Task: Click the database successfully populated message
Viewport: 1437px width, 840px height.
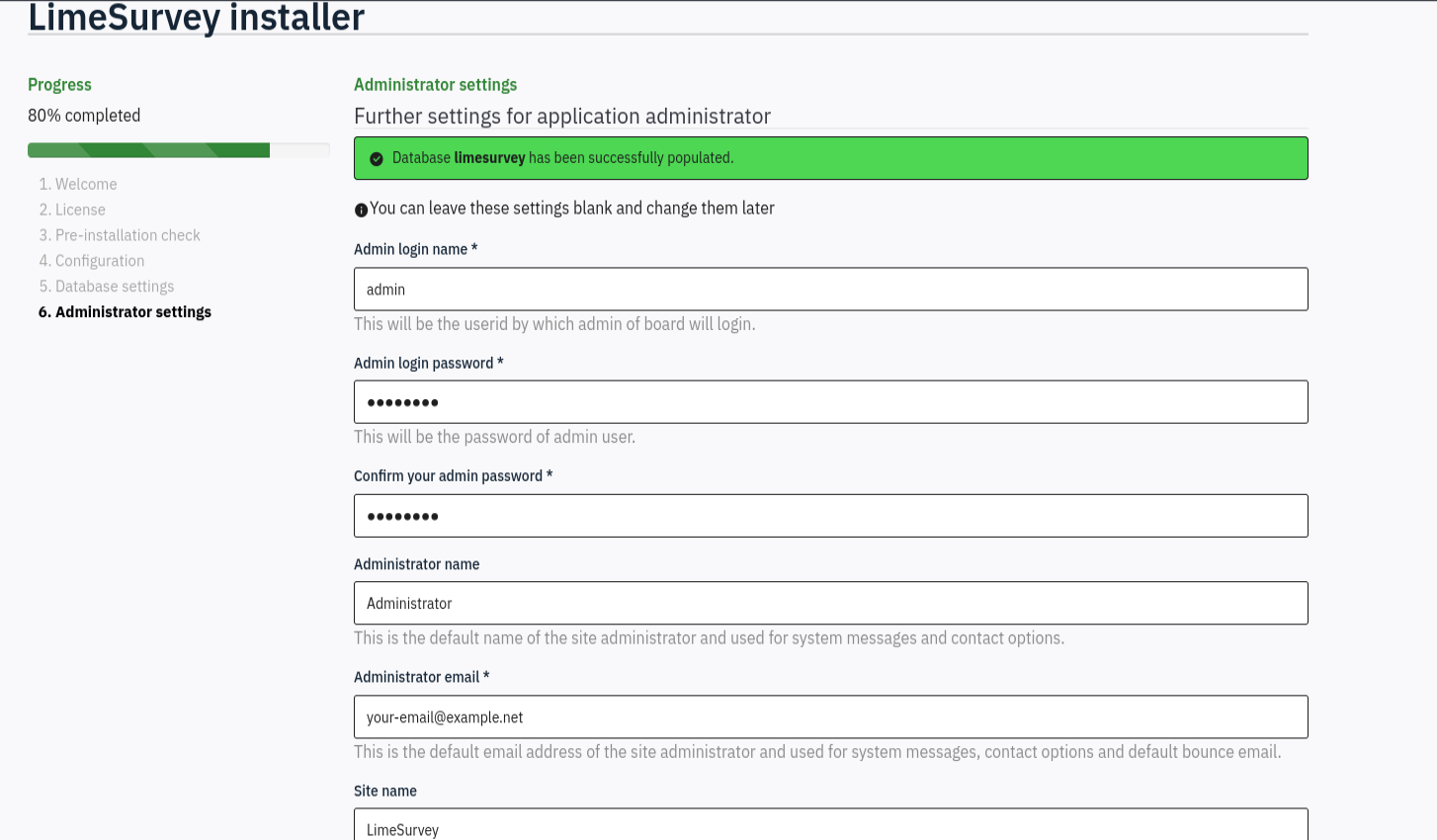Action: [x=563, y=158]
